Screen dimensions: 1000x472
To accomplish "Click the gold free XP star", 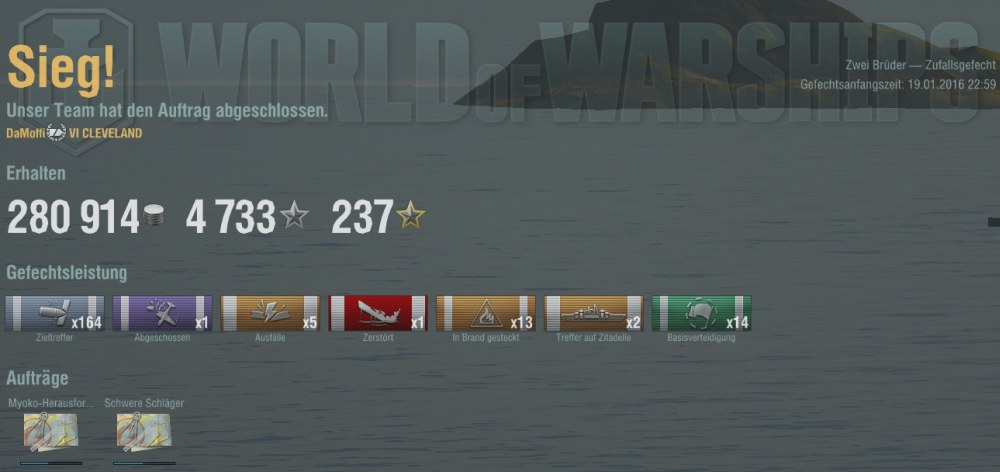I will pyautogui.click(x=410, y=215).
